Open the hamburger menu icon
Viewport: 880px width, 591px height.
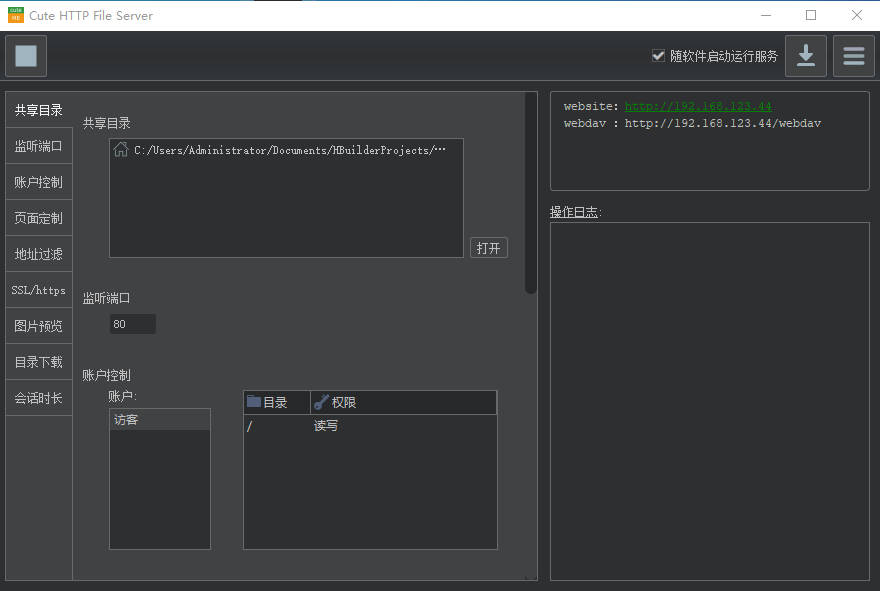pyautogui.click(x=854, y=56)
